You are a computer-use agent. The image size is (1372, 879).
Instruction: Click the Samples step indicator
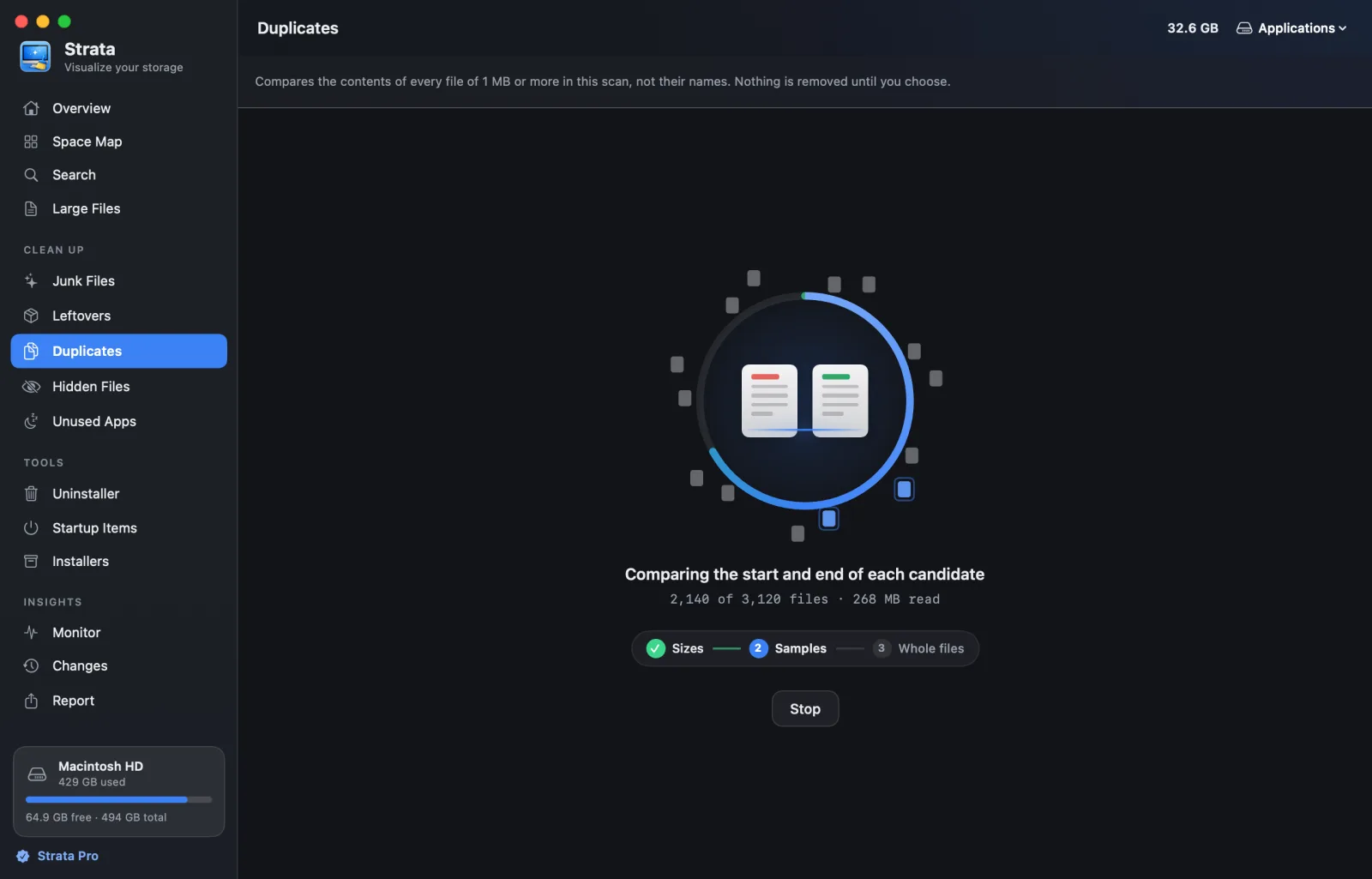click(788, 648)
